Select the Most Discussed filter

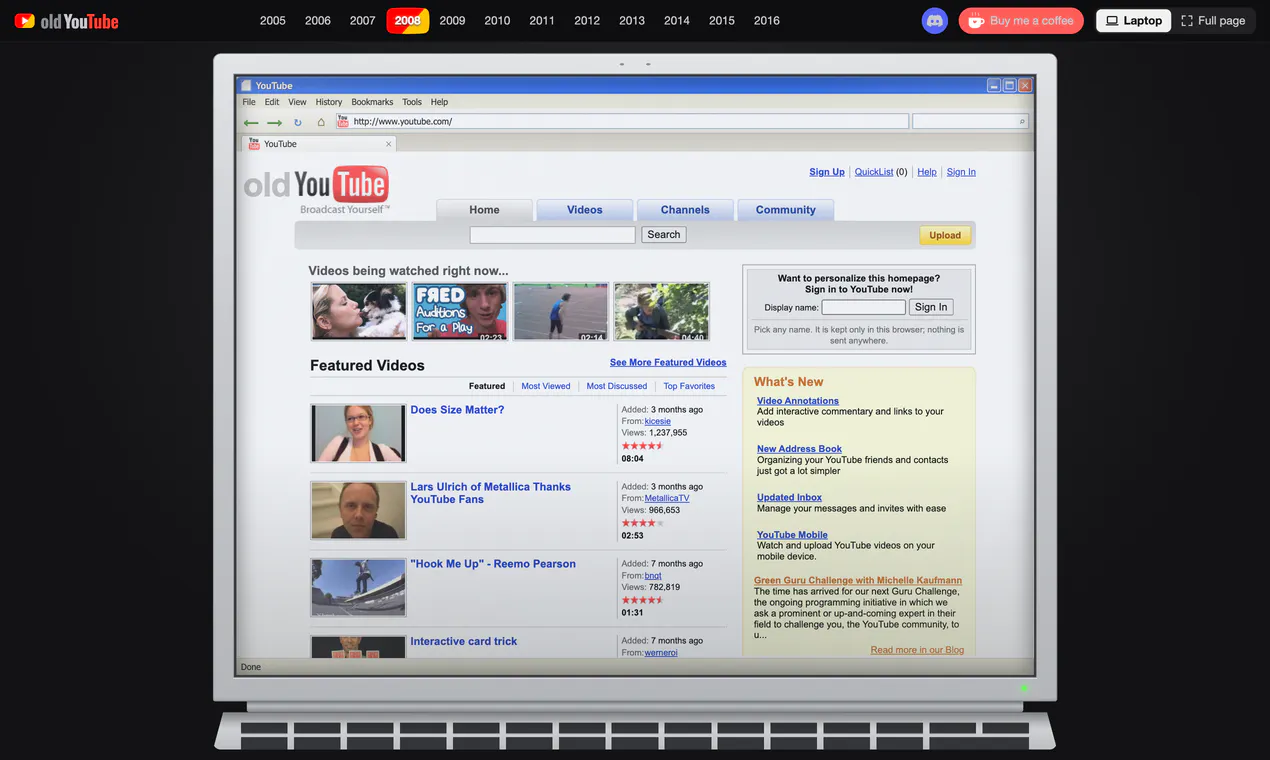pyautogui.click(x=617, y=386)
